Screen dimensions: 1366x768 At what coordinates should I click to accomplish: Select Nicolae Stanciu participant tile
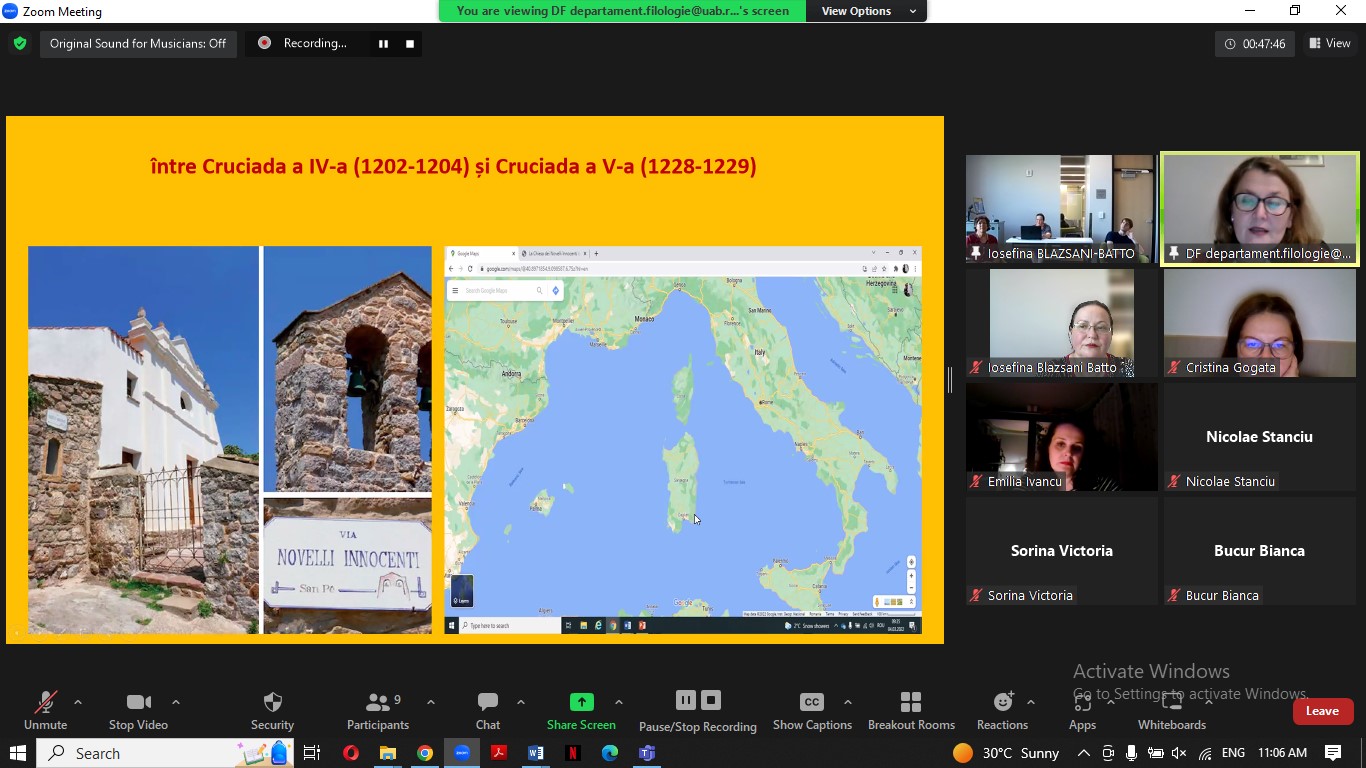point(1259,436)
